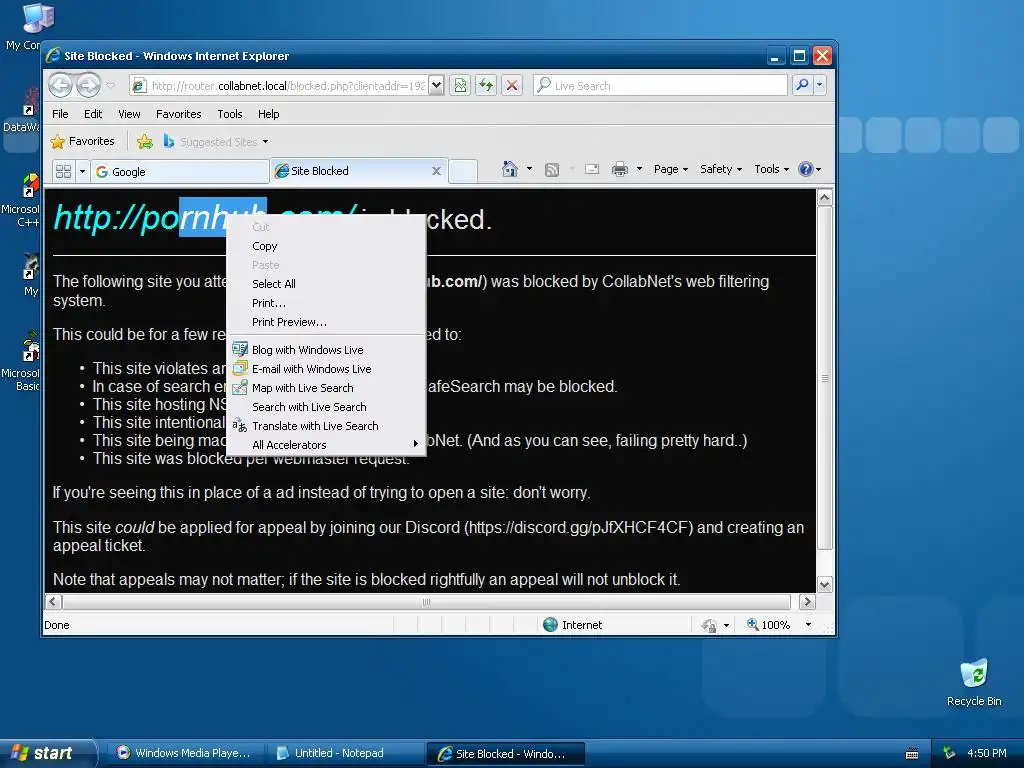1024x768 pixels.
Task: Expand the address bar history dropdown
Action: 436,86
